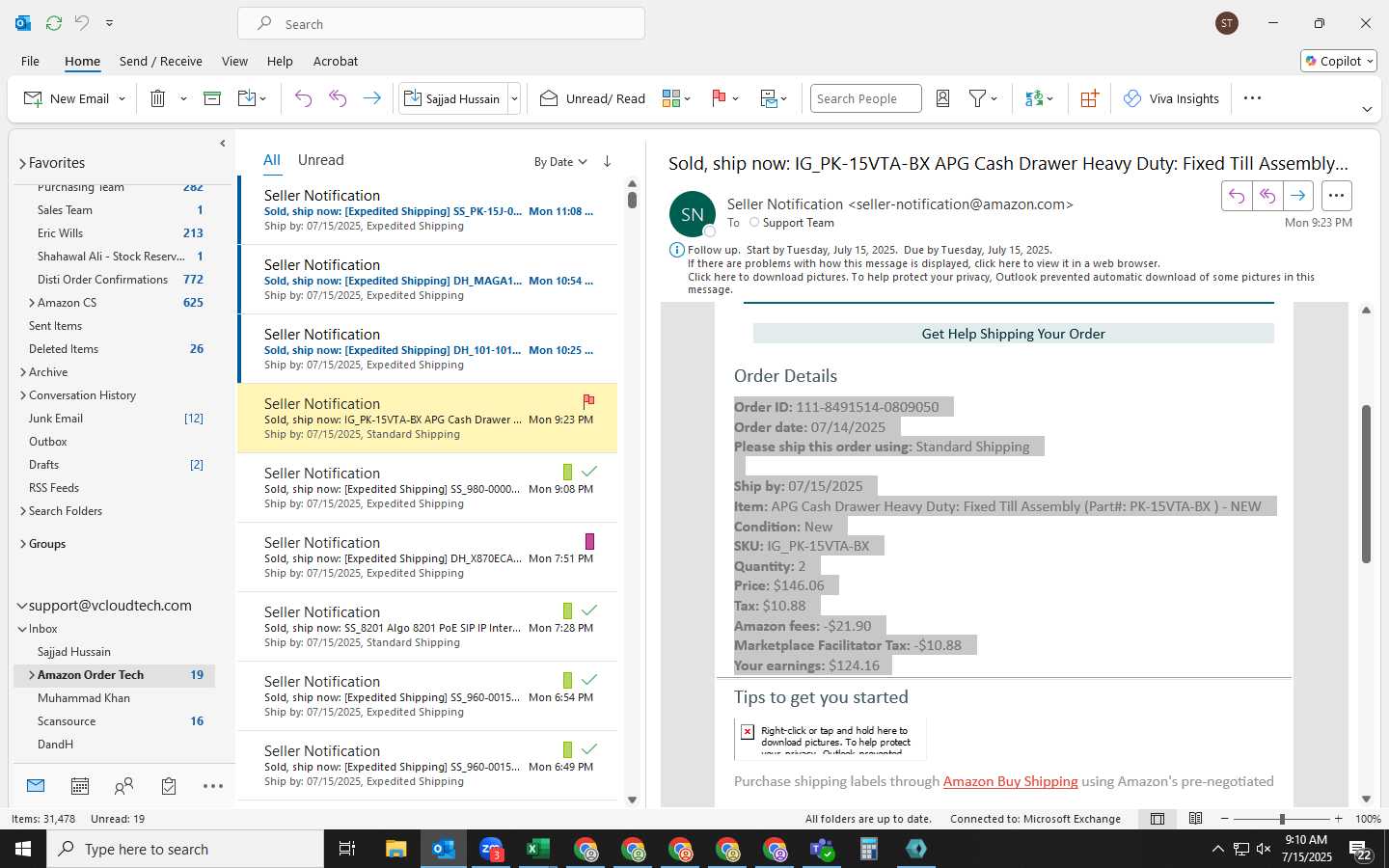
Task: Open the ribbon's more commands ellipsis
Action: point(1252,98)
